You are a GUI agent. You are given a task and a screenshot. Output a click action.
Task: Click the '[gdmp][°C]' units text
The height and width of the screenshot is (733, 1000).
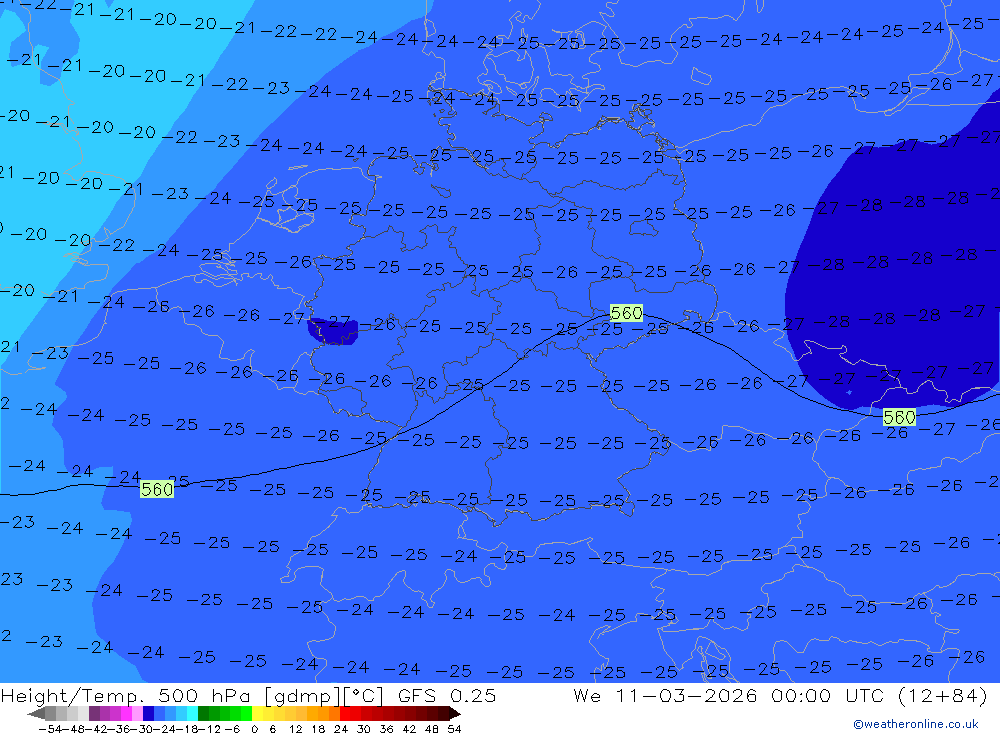(x=325, y=695)
